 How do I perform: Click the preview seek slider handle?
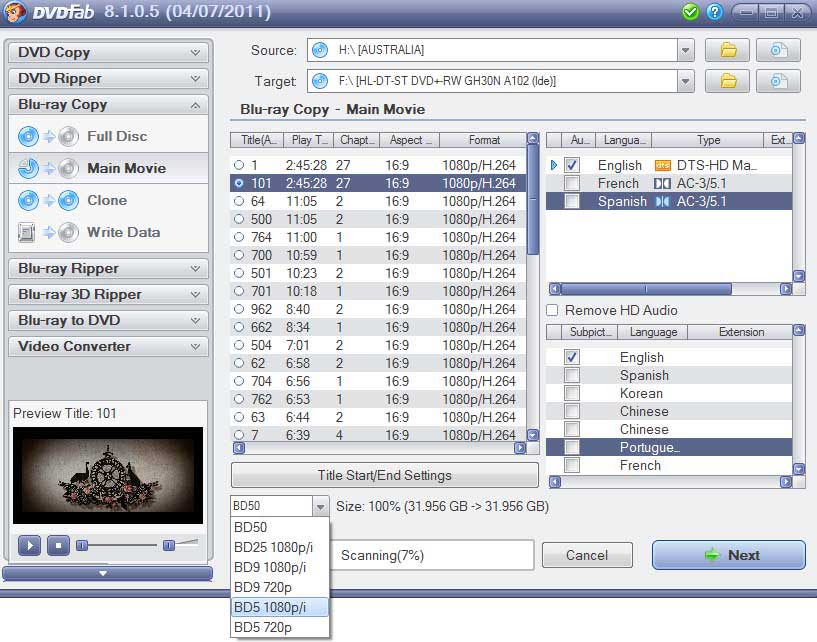coord(82,546)
